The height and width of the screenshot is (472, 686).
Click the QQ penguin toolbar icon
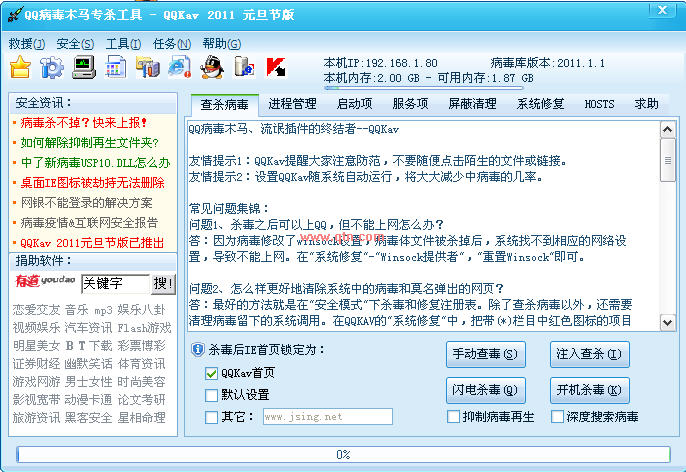tap(212, 68)
